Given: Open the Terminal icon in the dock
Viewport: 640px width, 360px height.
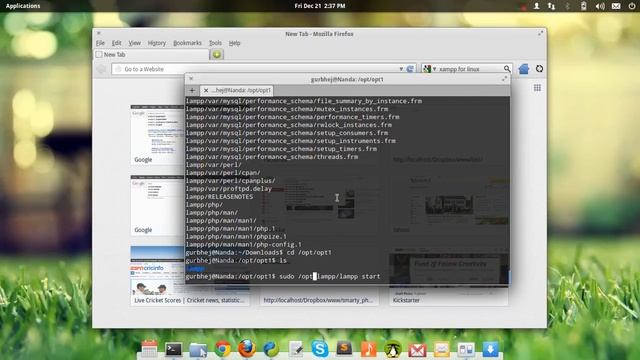Looking at the screenshot, I should pos(173,349).
